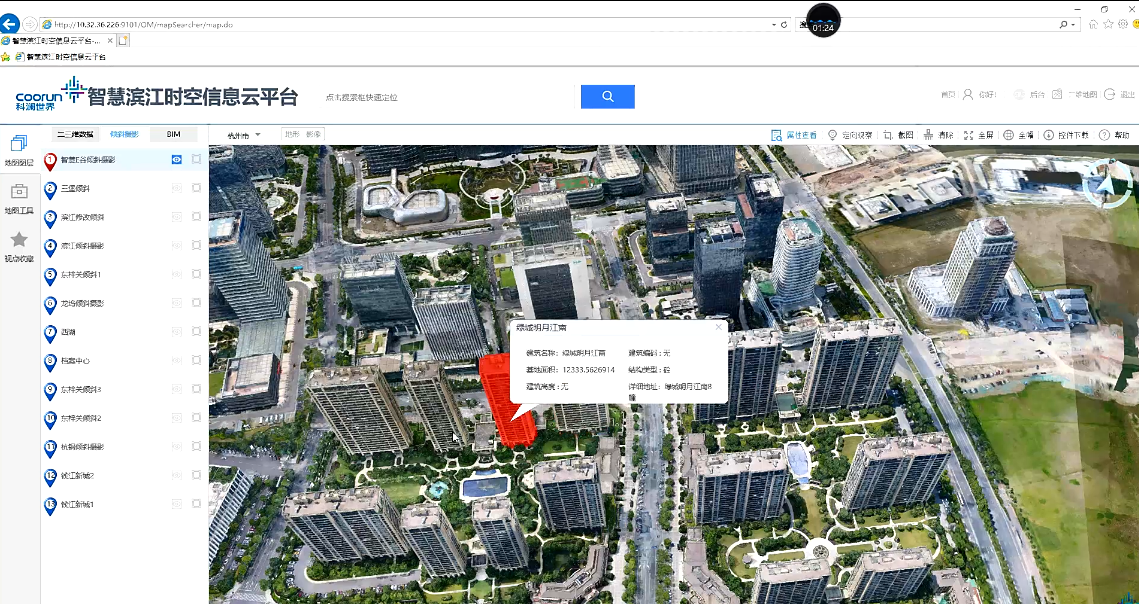This screenshot has height=604, width=1139.
Task: Open the 地图工具 map tools sidebar panel
Action: tap(19, 197)
